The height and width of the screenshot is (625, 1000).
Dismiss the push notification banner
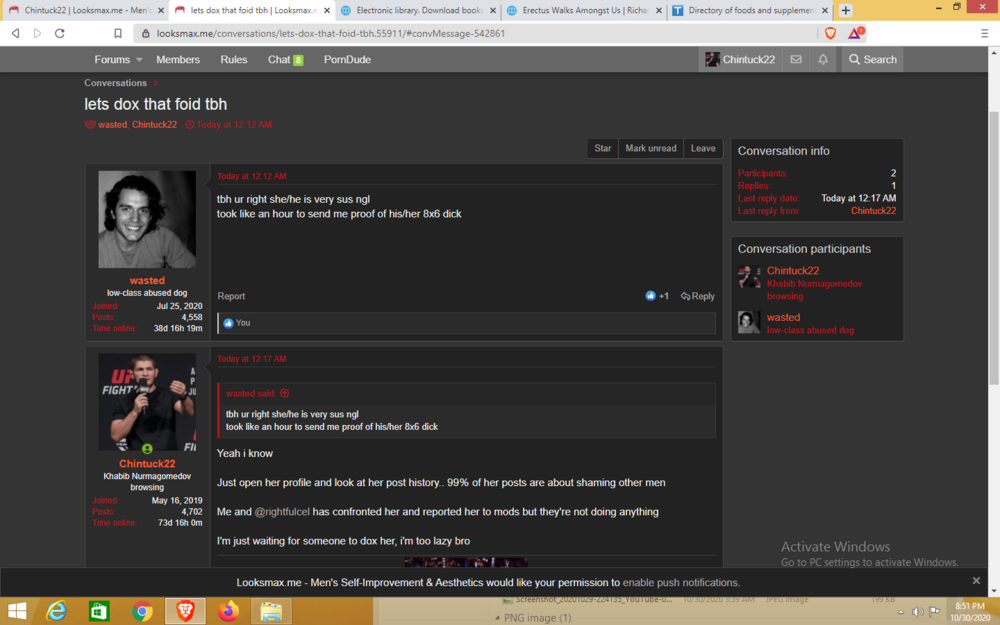[x=976, y=580]
